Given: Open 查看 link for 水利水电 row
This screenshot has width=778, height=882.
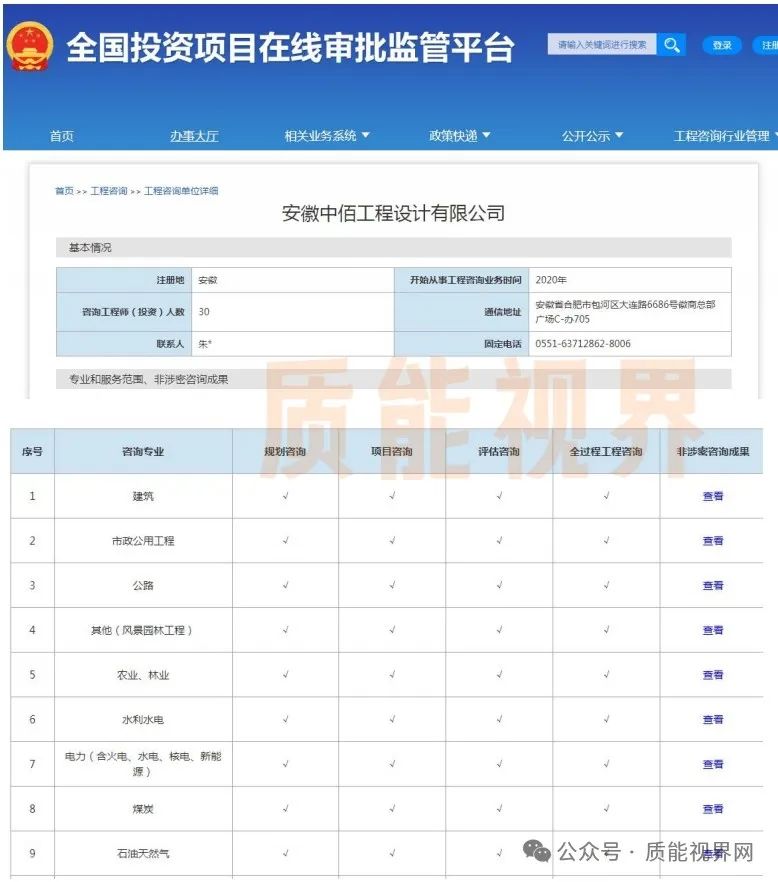Looking at the screenshot, I should click(713, 719).
